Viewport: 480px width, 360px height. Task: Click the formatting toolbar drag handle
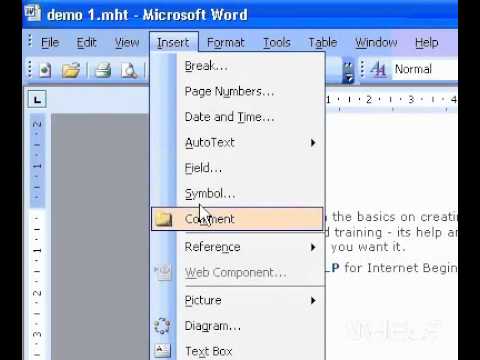click(362, 69)
